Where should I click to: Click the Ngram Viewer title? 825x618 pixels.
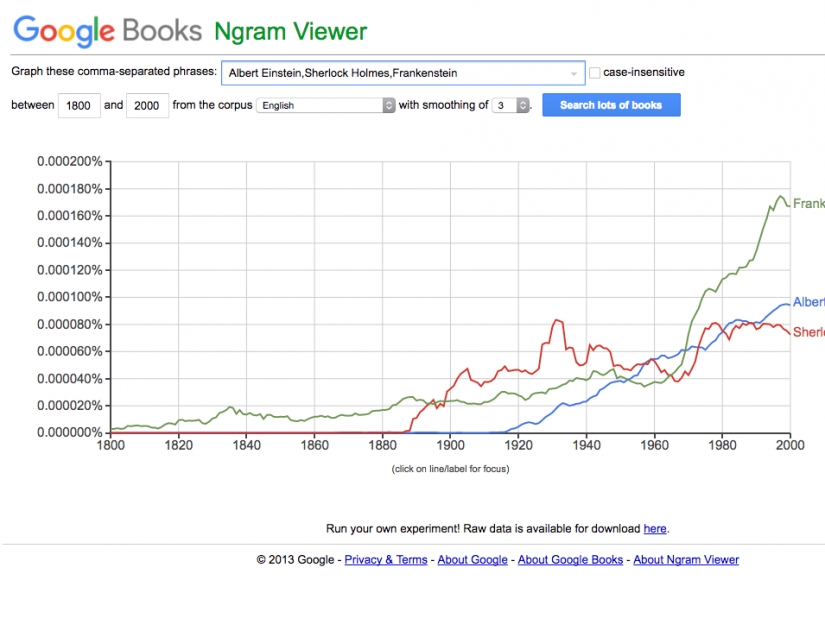click(291, 31)
